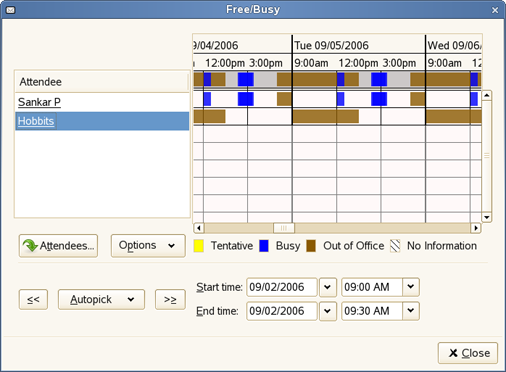
Task: Expand the Autopick dropdown
Action: pos(101,299)
